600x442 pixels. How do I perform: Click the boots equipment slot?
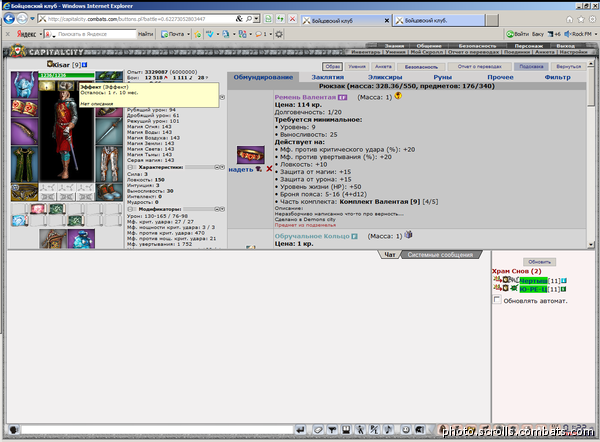coord(109,192)
